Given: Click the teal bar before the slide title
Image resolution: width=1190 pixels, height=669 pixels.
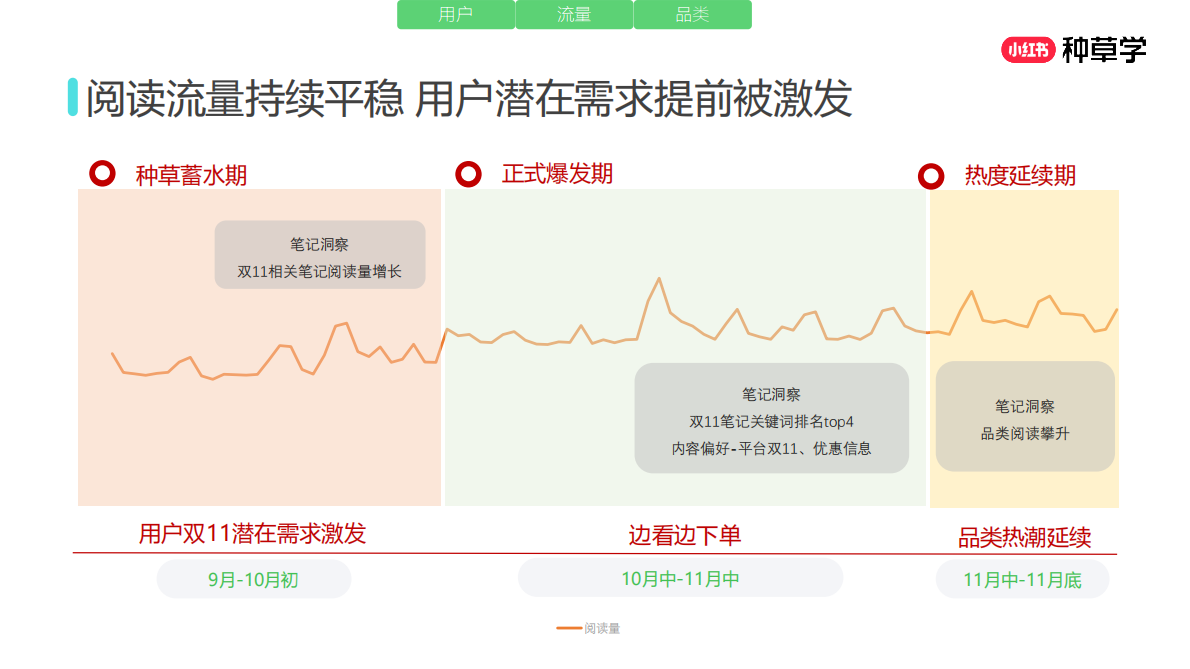Looking at the screenshot, I should point(71,98).
